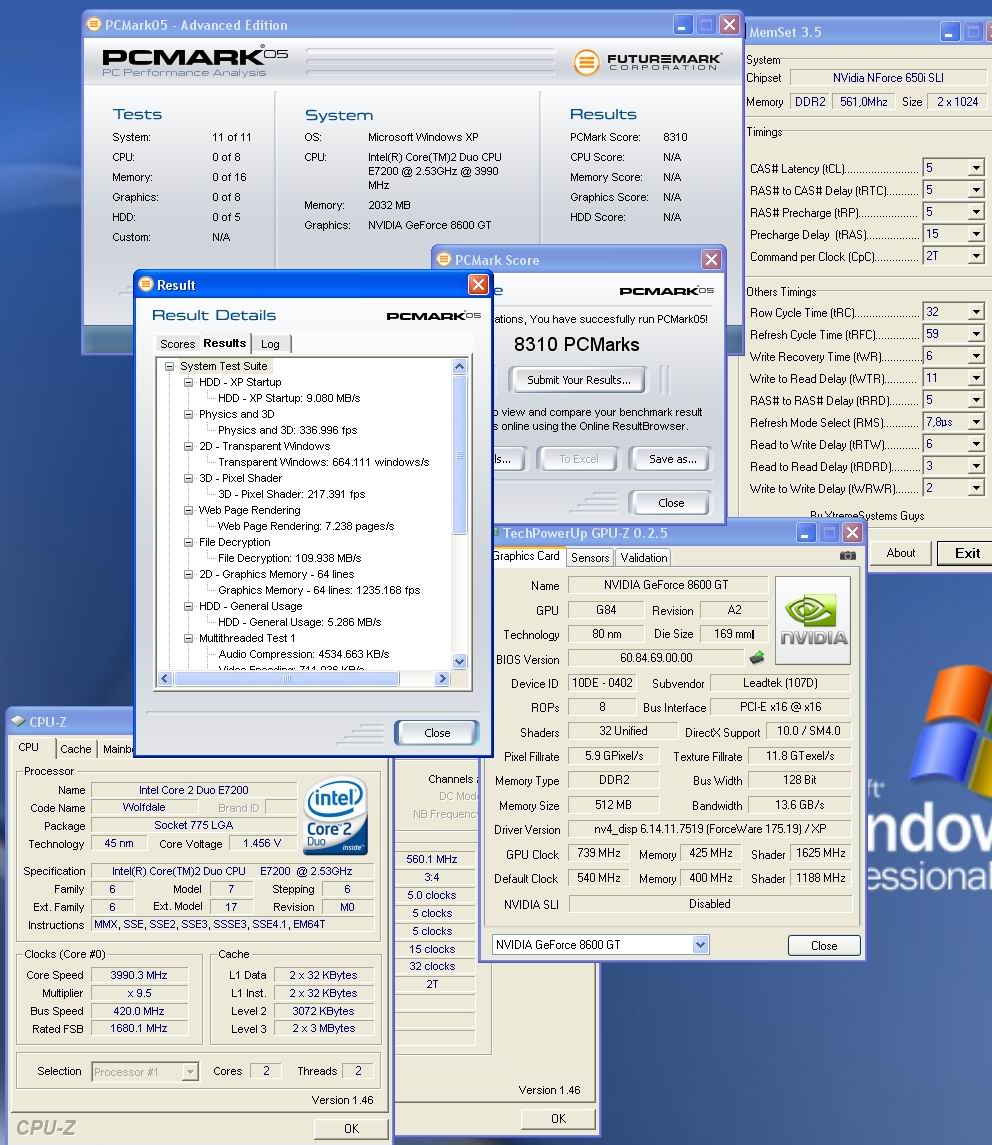Click 'Graphics Memory - 64 lines: 1235.168 fps' row
This screenshot has width=992, height=1145.
pyautogui.click(x=319, y=590)
